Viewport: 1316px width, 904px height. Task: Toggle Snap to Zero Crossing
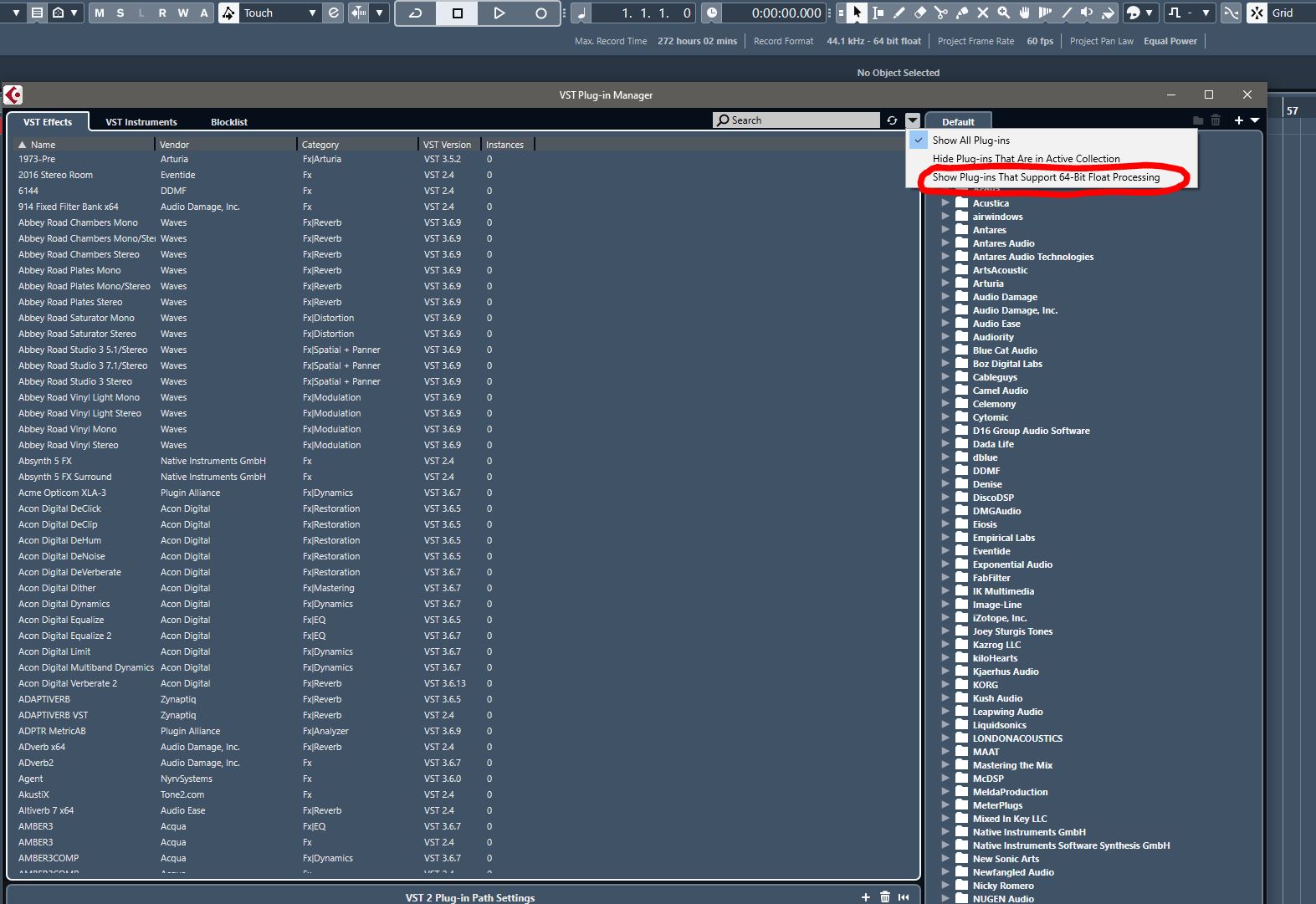[1232, 13]
